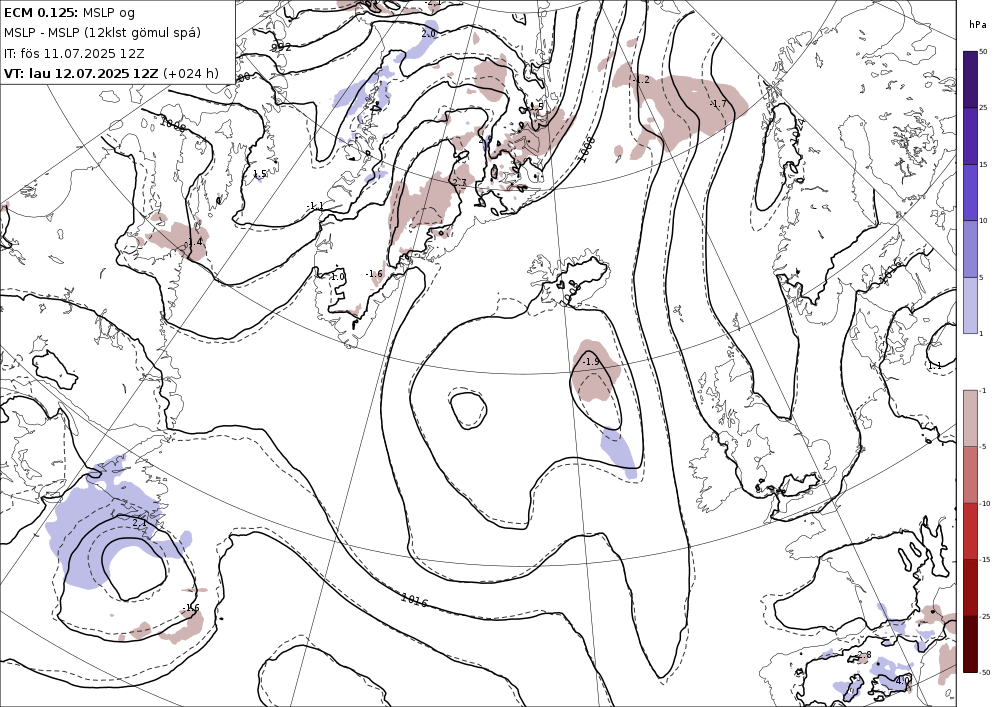Select the '-1.7' value on the pink northeastern area
The height and width of the screenshot is (707, 1000).
click(718, 103)
